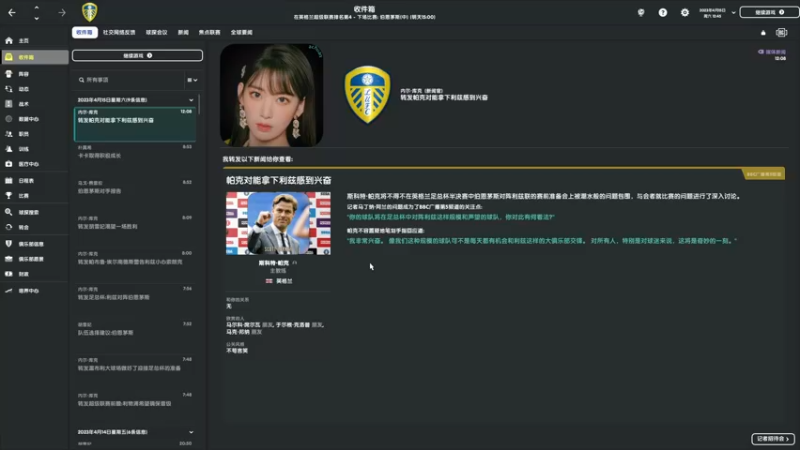Click the media news tag above 12:08
800x450 pixels.
(x=772, y=52)
